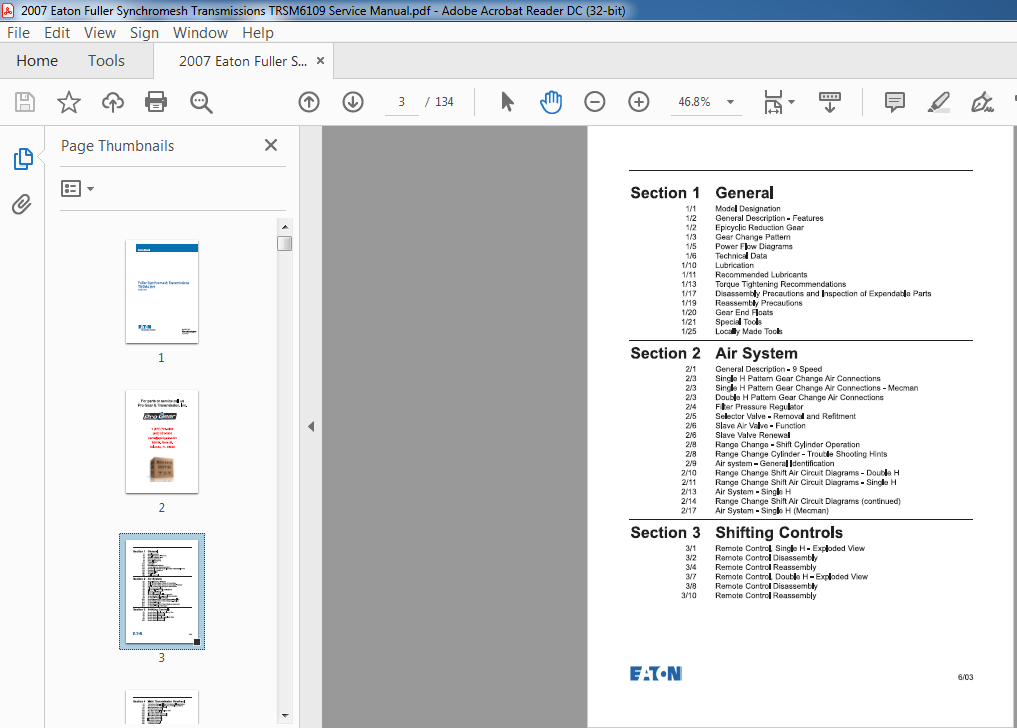This screenshot has width=1017, height=728.
Task: Click the Torque Tightening Recommendations entry
Action: (x=780, y=284)
